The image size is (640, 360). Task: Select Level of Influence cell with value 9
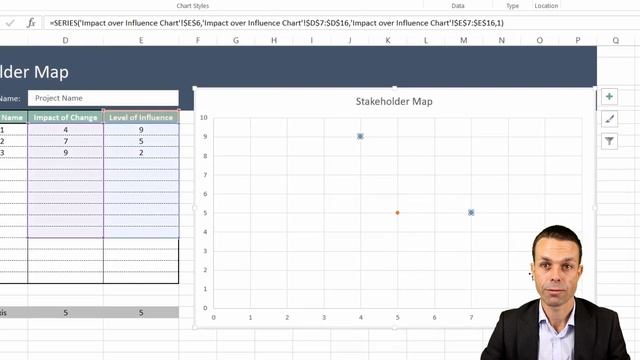141,130
